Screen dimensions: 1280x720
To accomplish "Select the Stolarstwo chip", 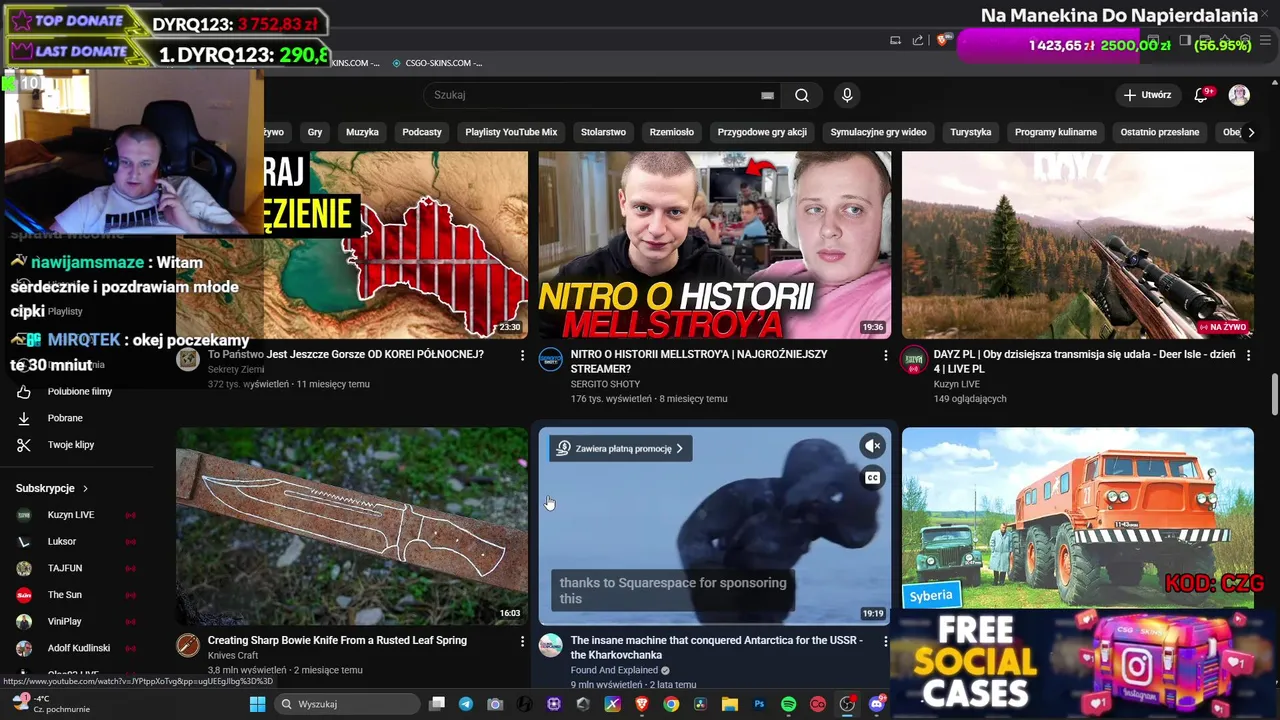I will pyautogui.click(x=603, y=132).
